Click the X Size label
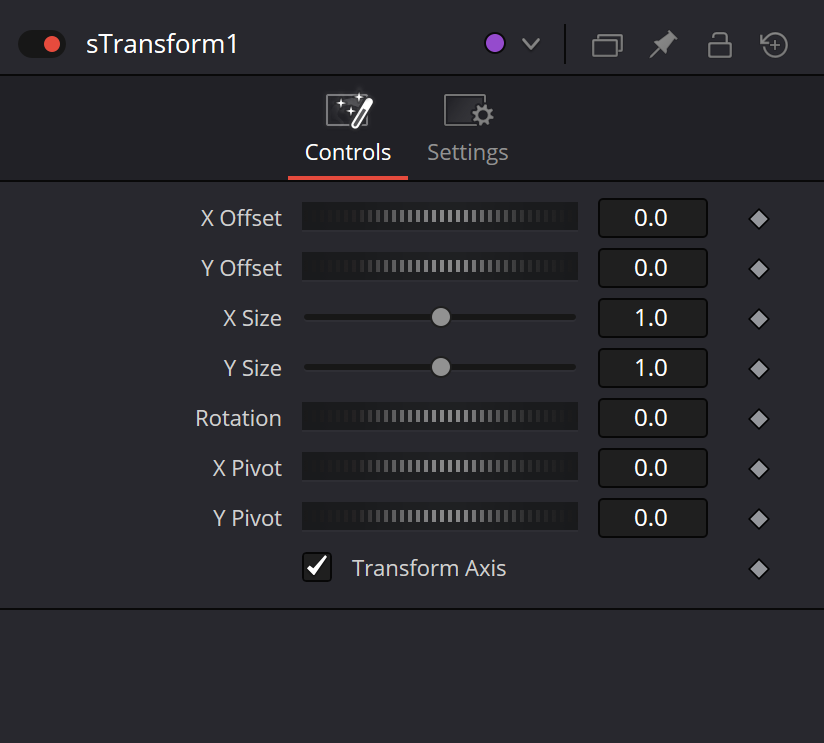 (x=252, y=318)
